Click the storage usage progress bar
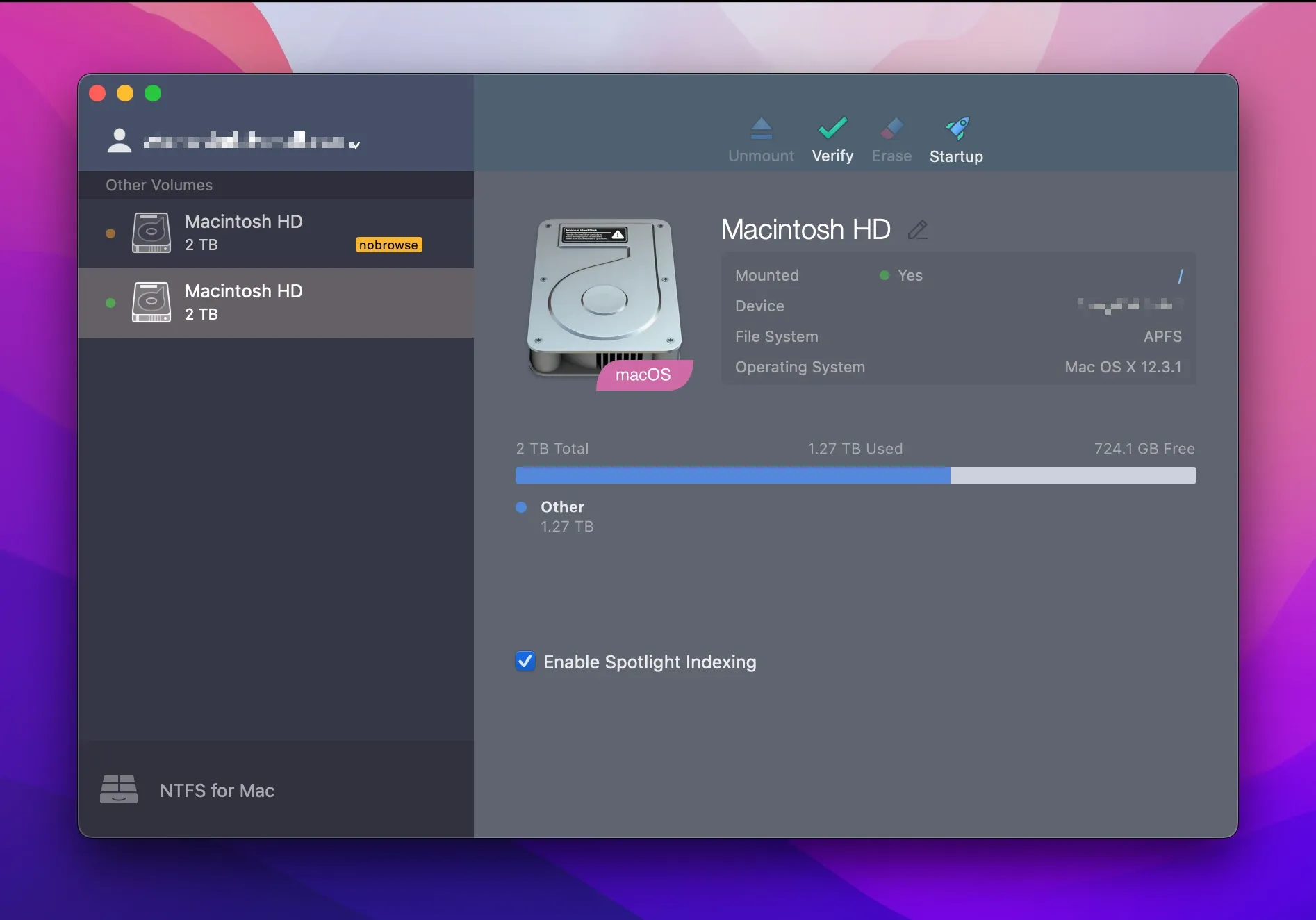Screen dimensions: 1316x920 [855, 475]
